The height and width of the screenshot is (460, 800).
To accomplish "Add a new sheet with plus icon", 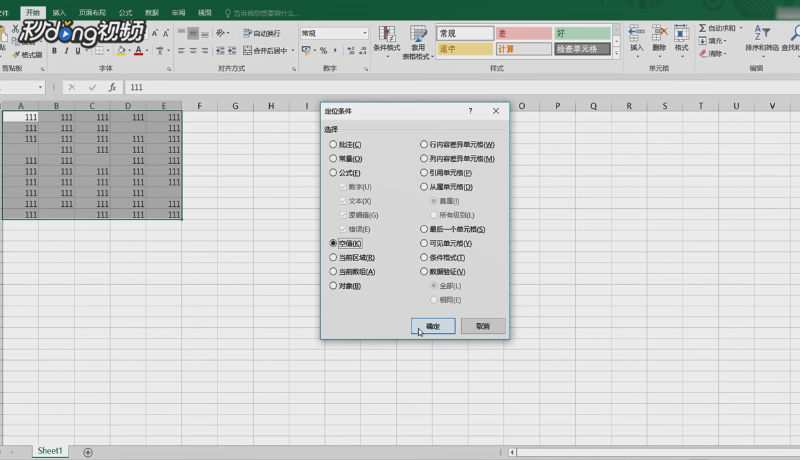I will pos(88,452).
